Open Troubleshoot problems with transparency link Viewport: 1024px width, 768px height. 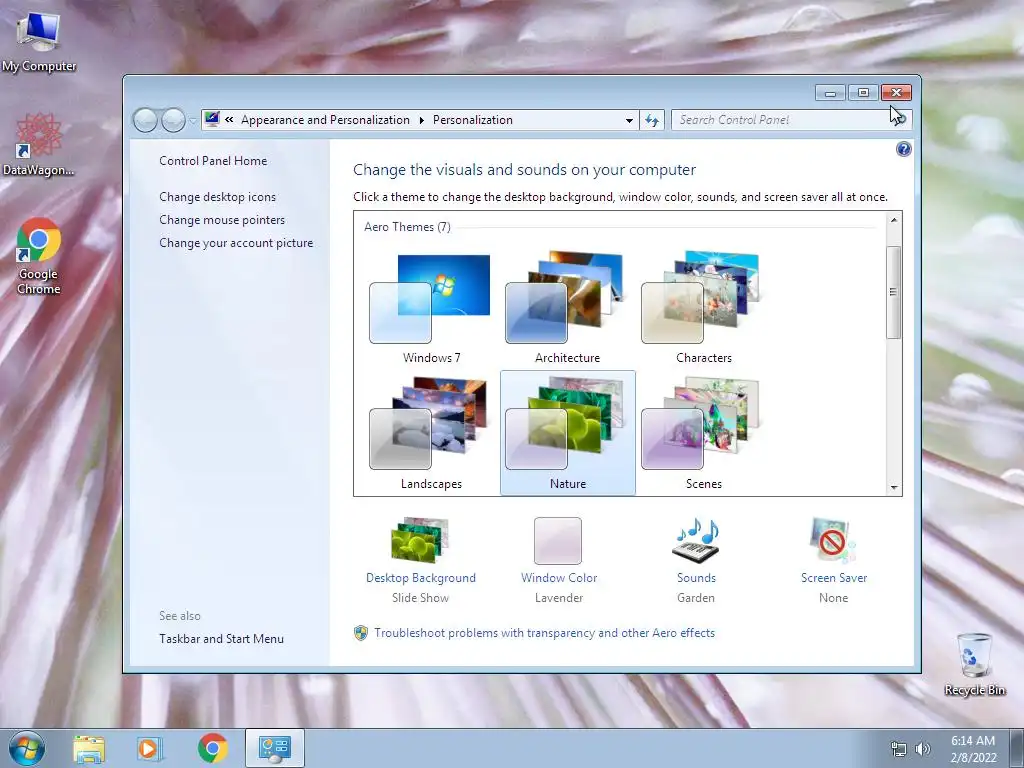coord(544,633)
